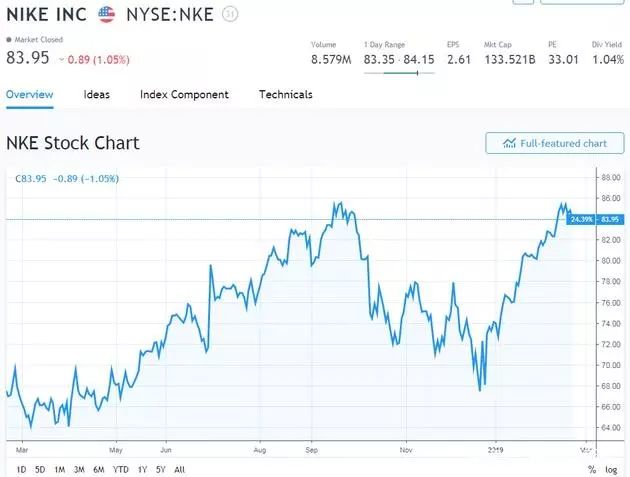Show All time range data

pos(179,469)
